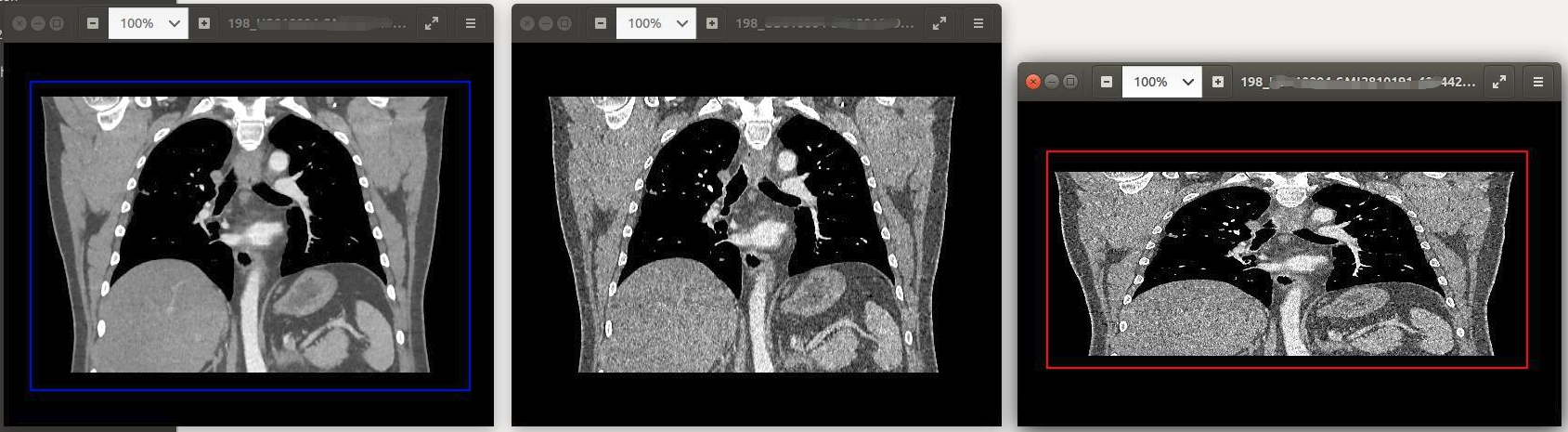
Task: Zoom in on the middle image viewer window
Action: coord(712,23)
